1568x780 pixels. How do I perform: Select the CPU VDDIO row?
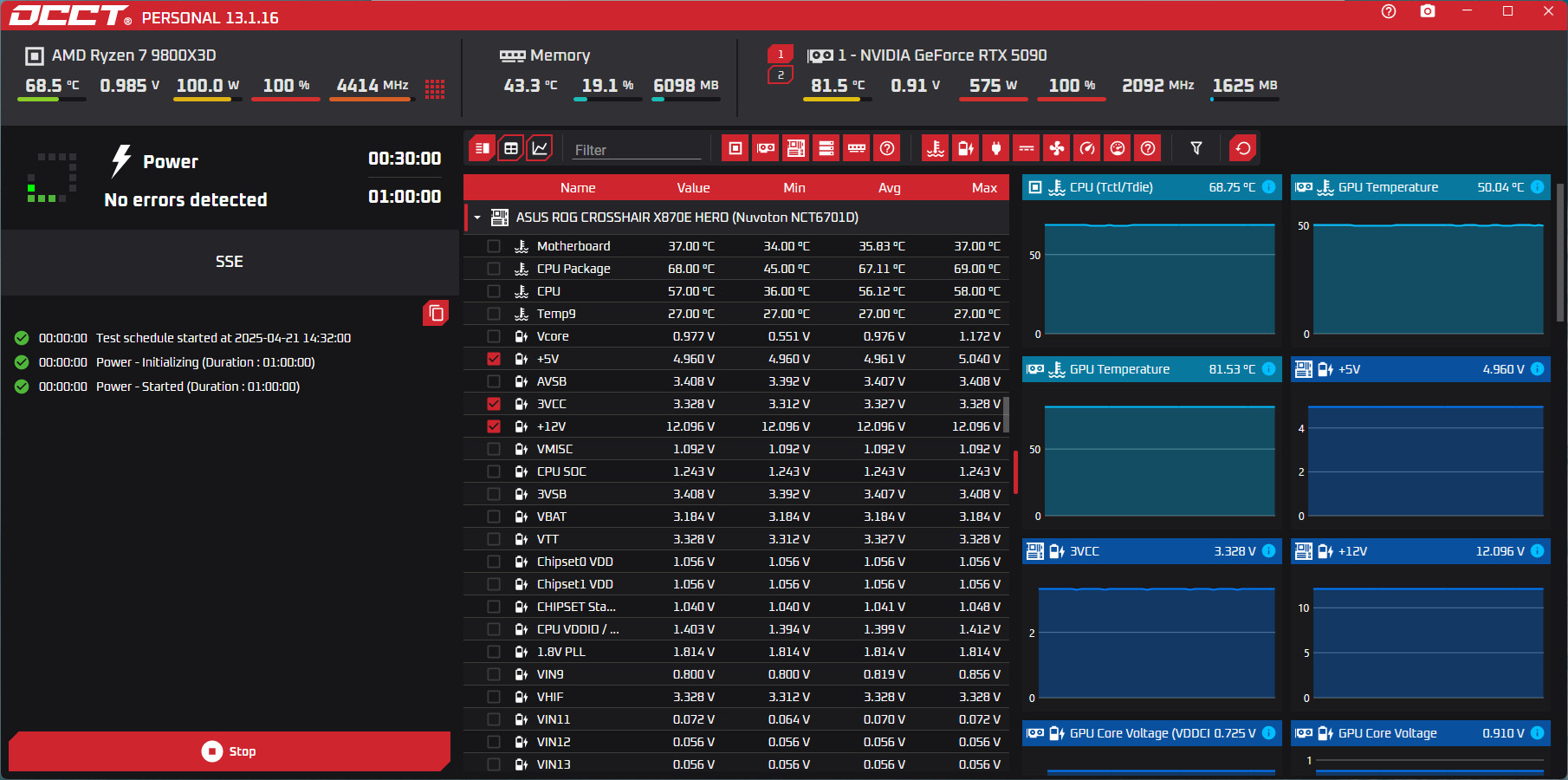coord(736,629)
